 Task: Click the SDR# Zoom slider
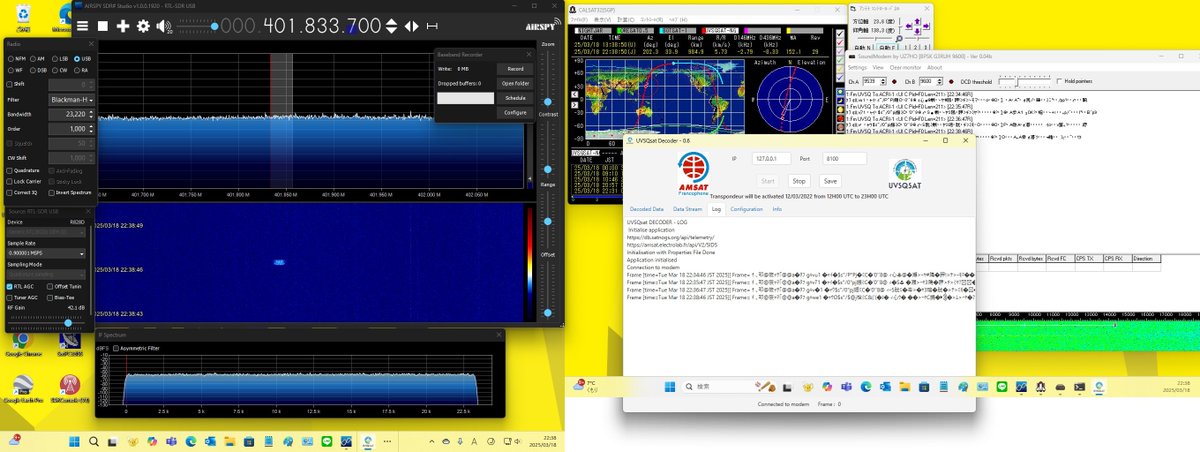point(548,78)
